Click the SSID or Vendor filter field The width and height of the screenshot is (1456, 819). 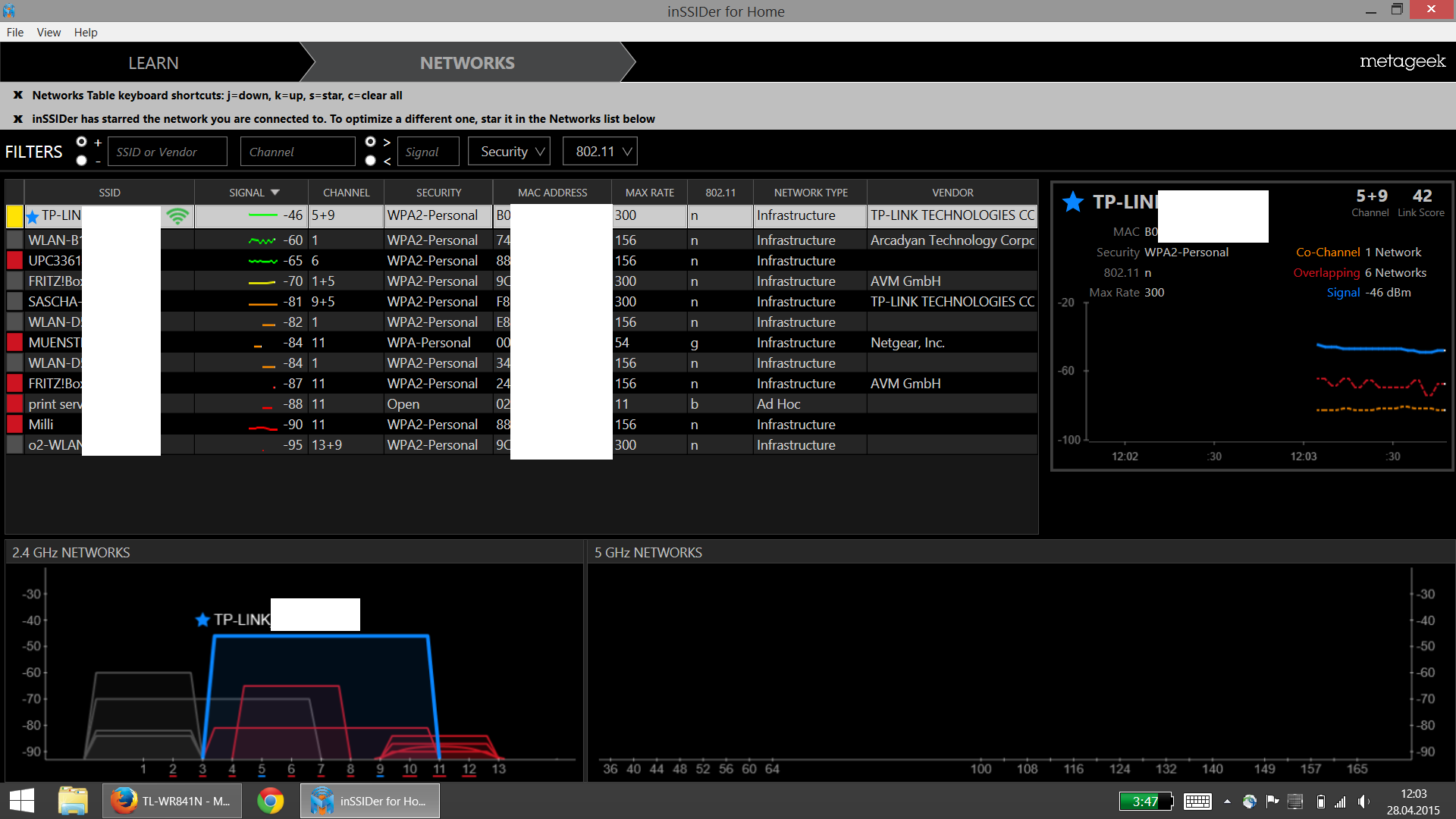[167, 152]
